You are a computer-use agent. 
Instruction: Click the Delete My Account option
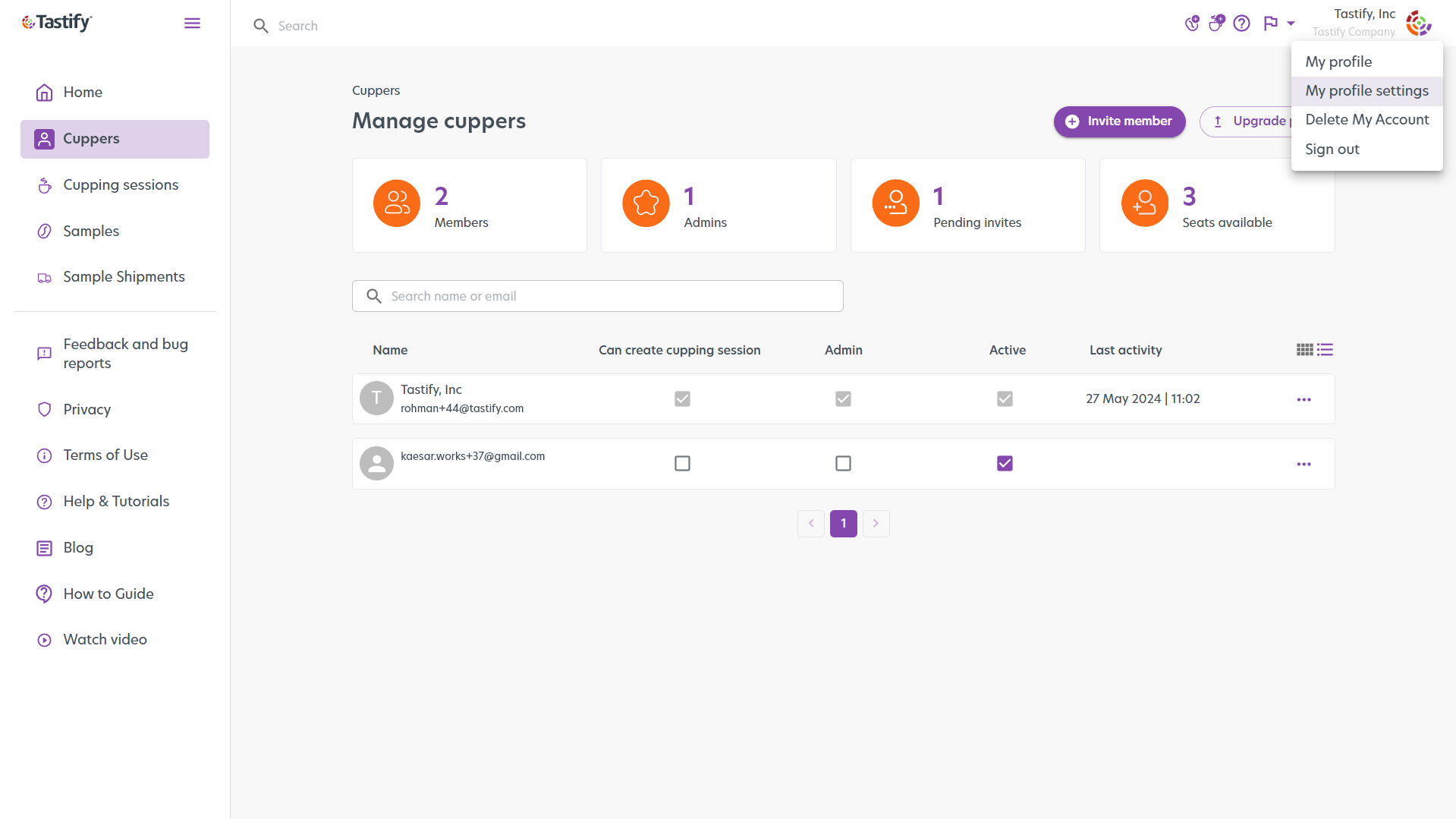point(1366,119)
